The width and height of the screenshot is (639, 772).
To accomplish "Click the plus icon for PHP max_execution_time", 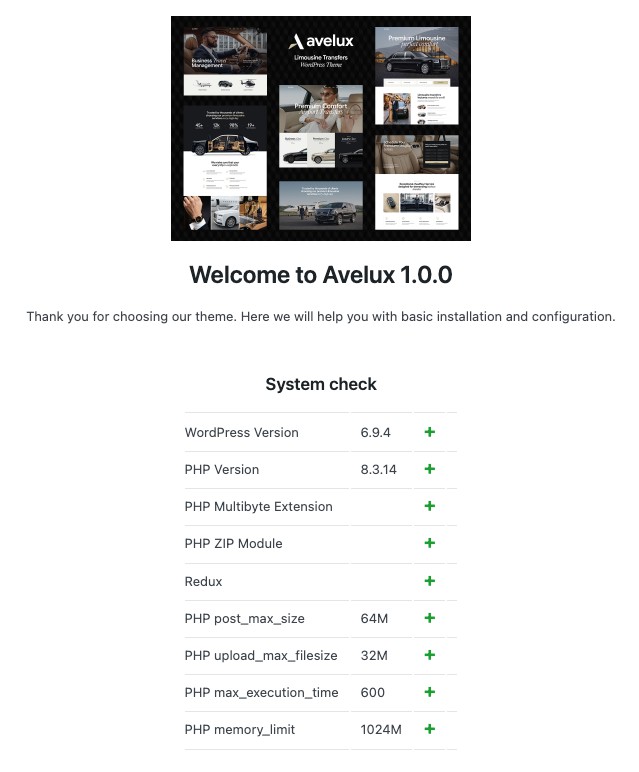I will 430,692.
